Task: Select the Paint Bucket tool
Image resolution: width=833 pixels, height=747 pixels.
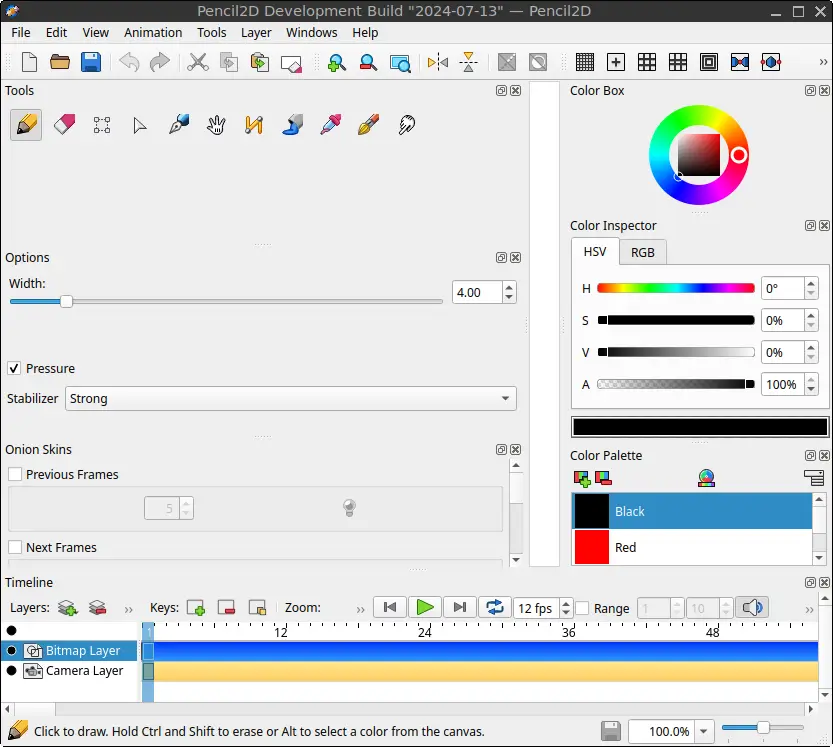Action: coord(292,125)
